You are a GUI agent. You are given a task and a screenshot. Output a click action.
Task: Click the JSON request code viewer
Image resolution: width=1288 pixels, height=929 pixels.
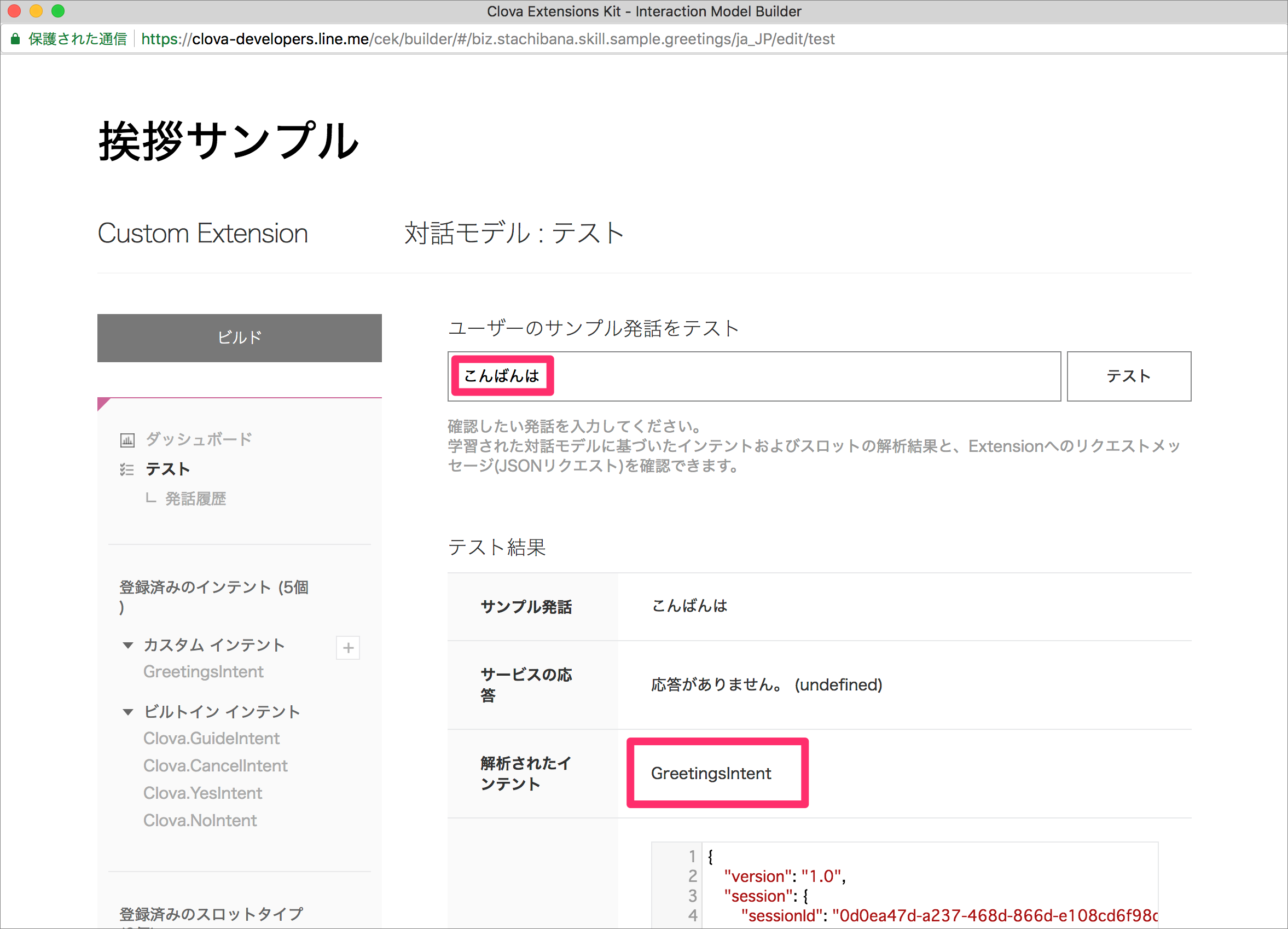(x=904, y=885)
